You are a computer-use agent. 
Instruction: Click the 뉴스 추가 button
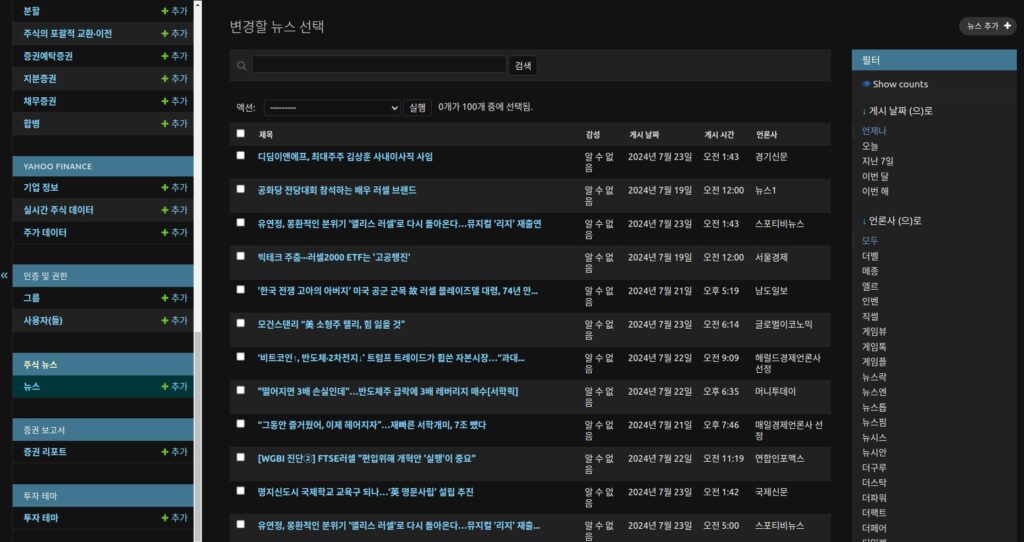pos(988,26)
